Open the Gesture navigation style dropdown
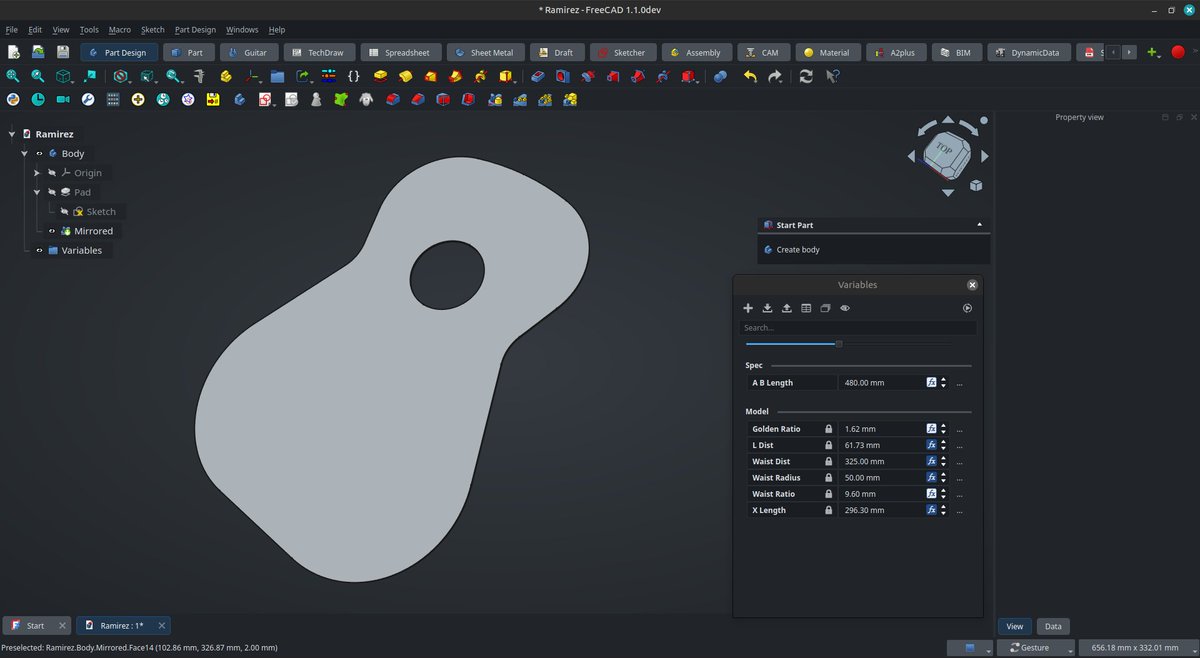The width and height of the screenshot is (1200, 658). [1034, 648]
